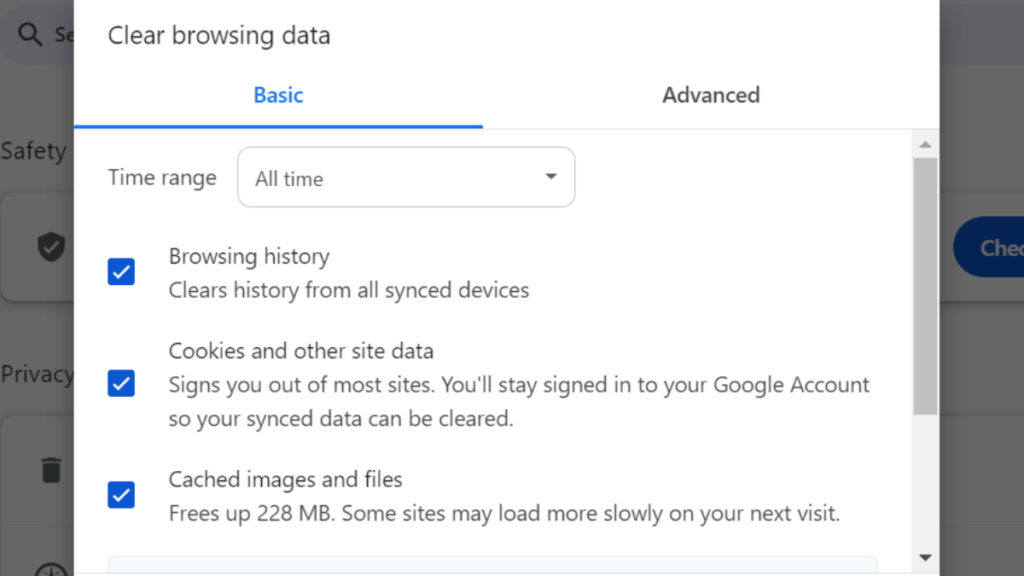Click the Search settings field

60,33
